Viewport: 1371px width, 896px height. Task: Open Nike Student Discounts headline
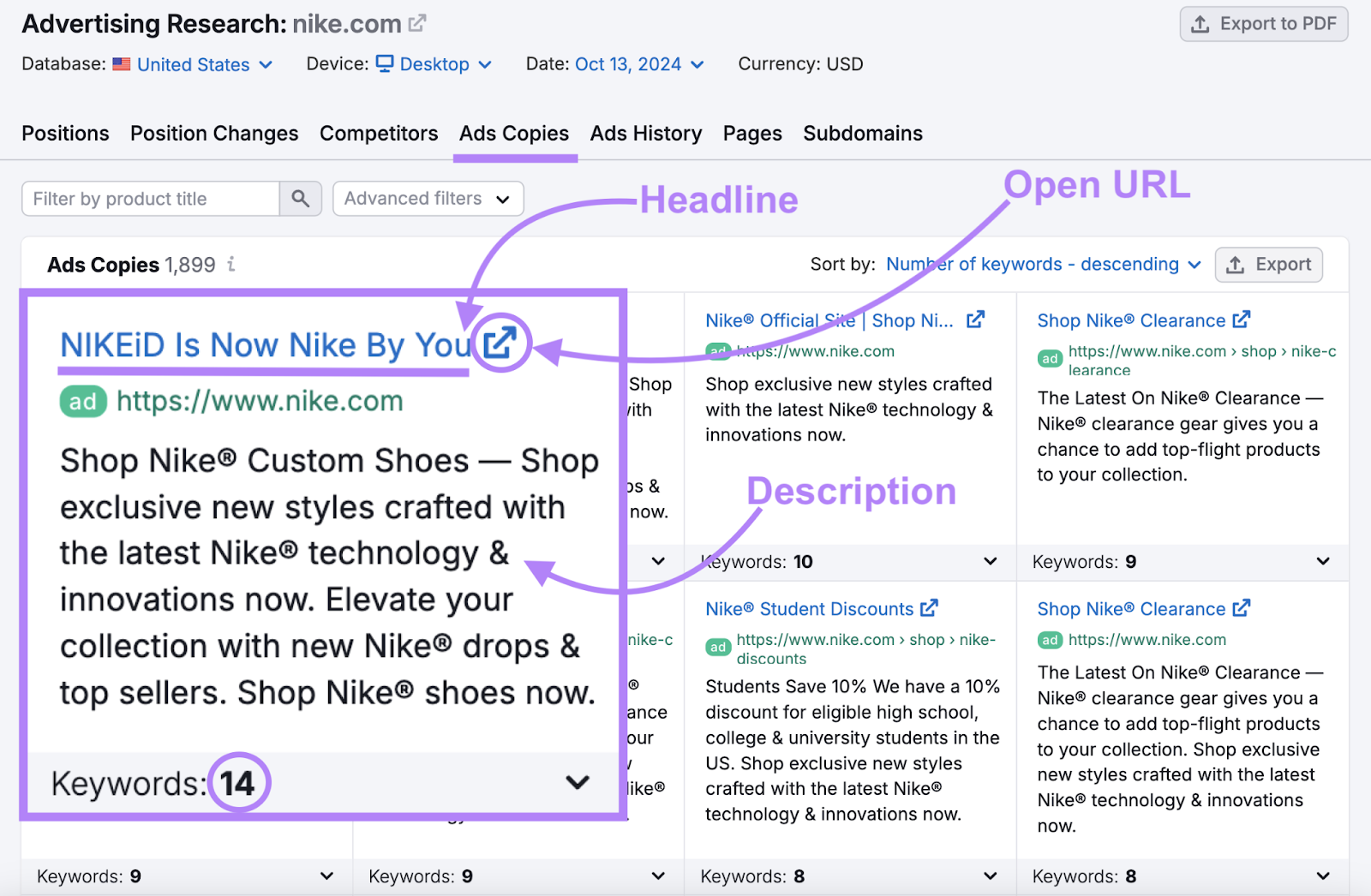tap(809, 609)
